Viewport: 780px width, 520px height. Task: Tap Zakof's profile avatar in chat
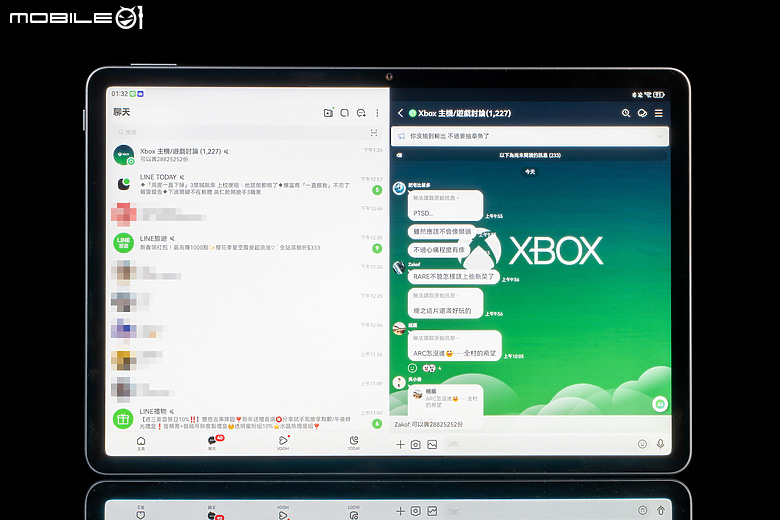pos(399,268)
